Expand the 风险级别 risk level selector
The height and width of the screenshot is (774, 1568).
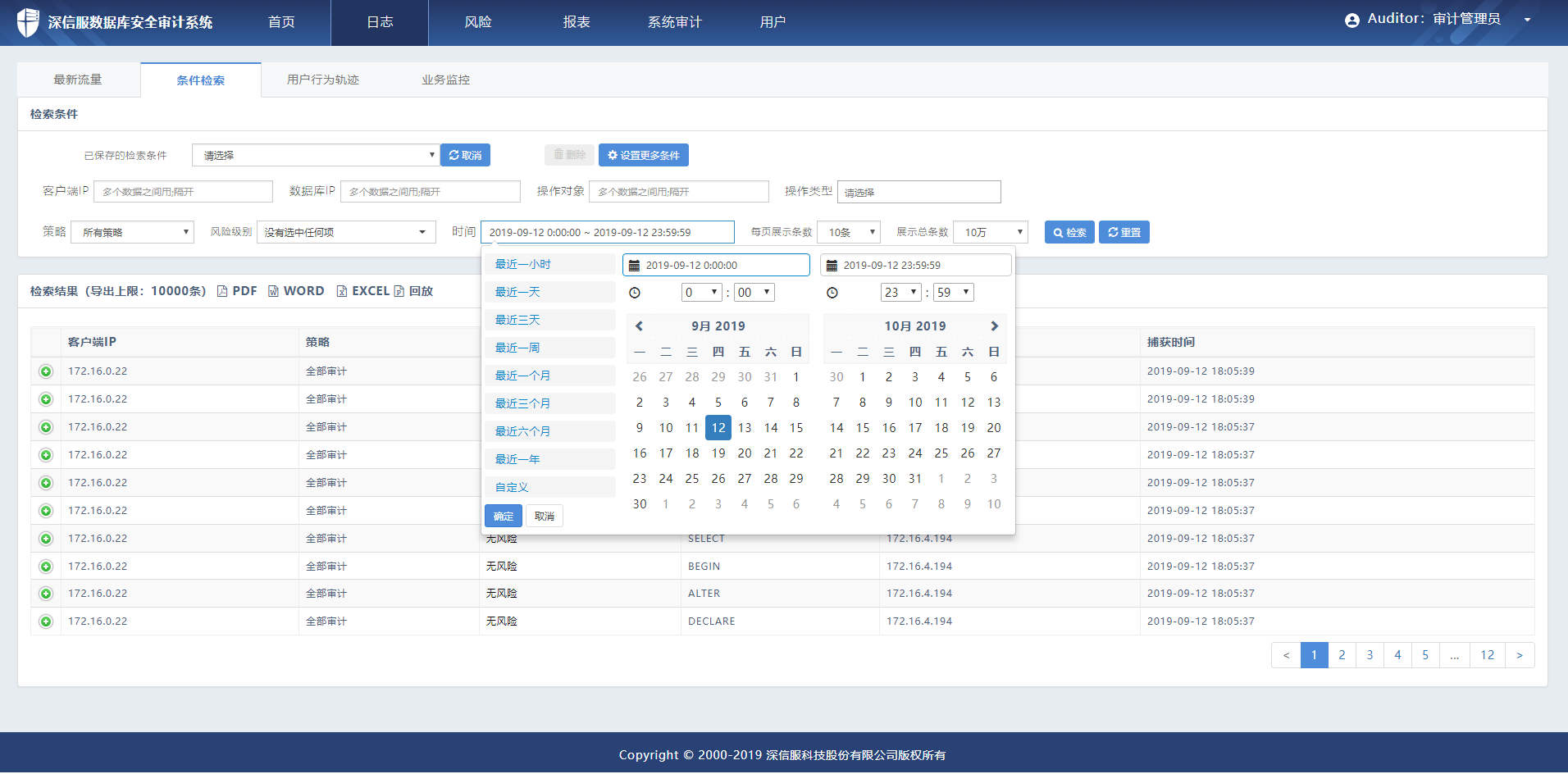tap(345, 233)
